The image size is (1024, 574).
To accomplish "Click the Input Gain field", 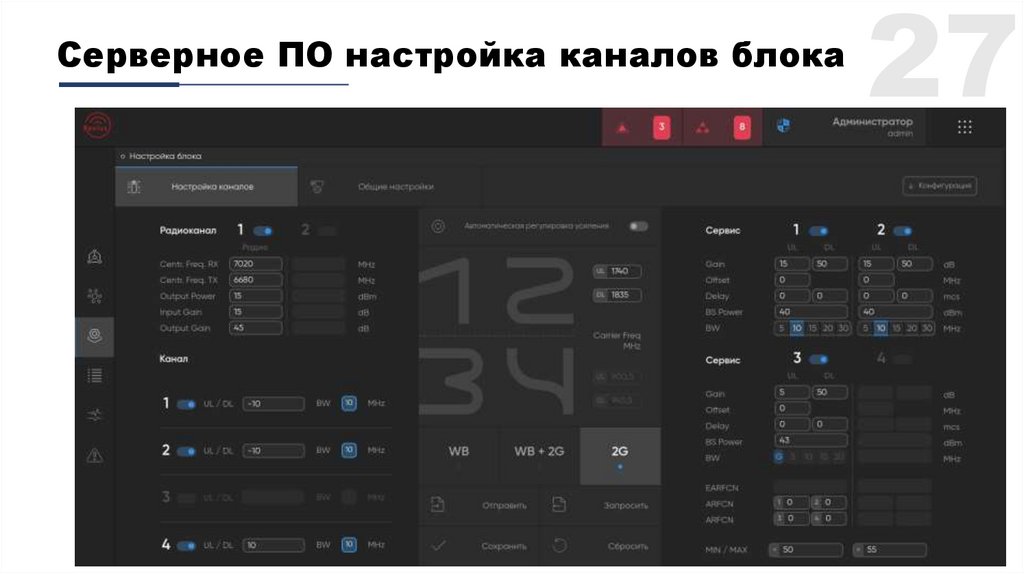I will 256,312.
